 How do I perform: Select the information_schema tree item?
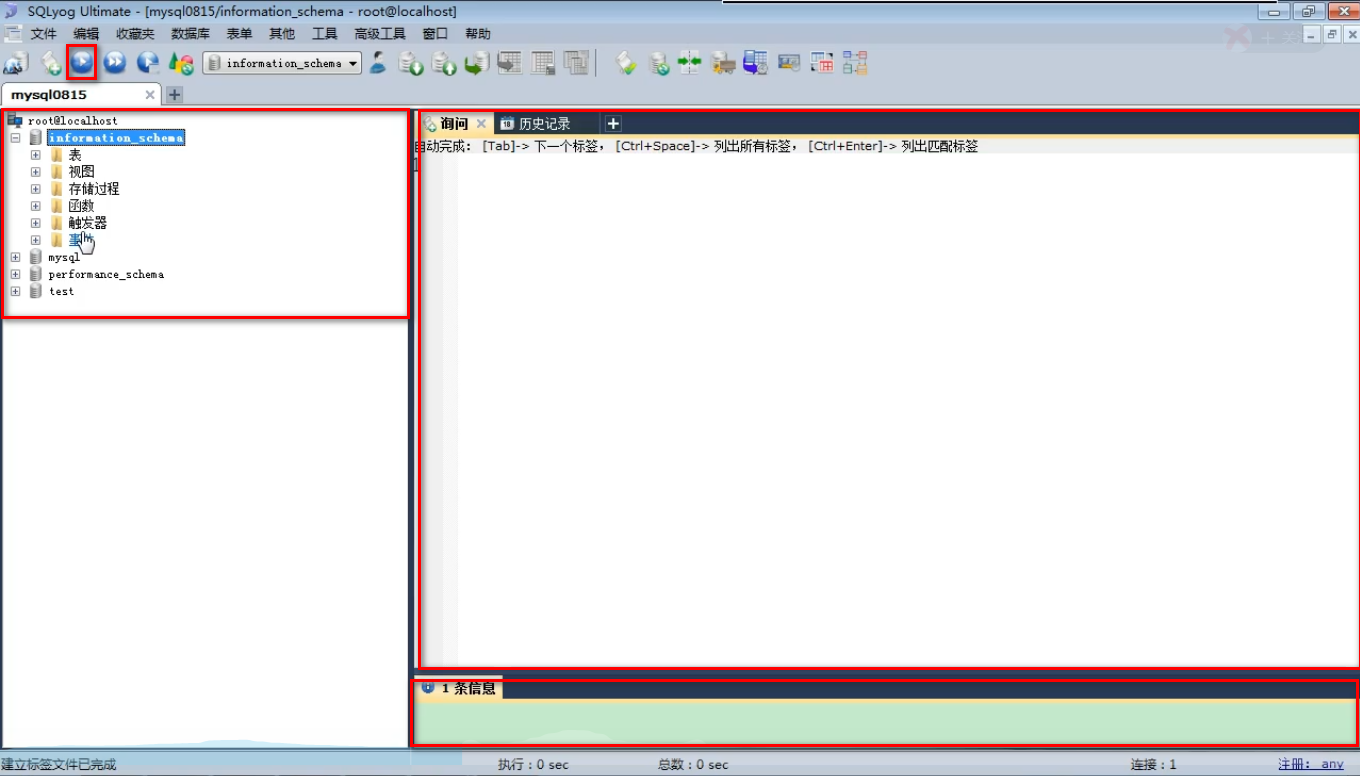tap(116, 138)
